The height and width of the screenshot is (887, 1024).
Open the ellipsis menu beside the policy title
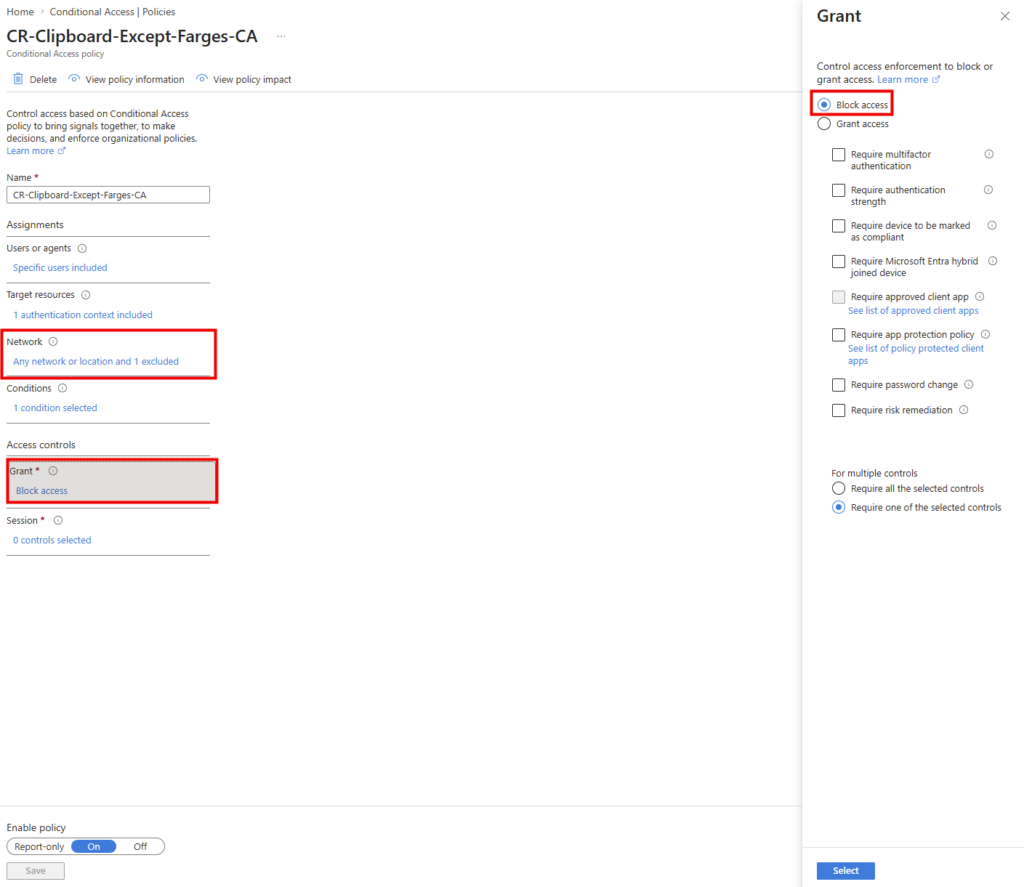[x=281, y=37]
